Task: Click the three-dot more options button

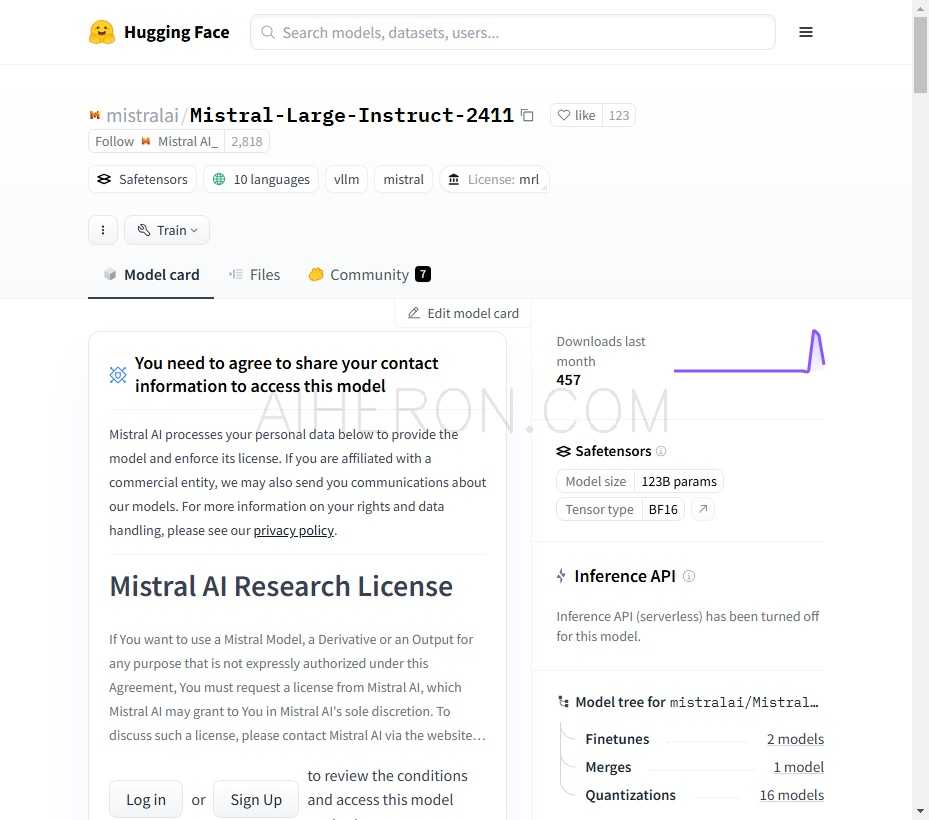Action: (x=103, y=230)
